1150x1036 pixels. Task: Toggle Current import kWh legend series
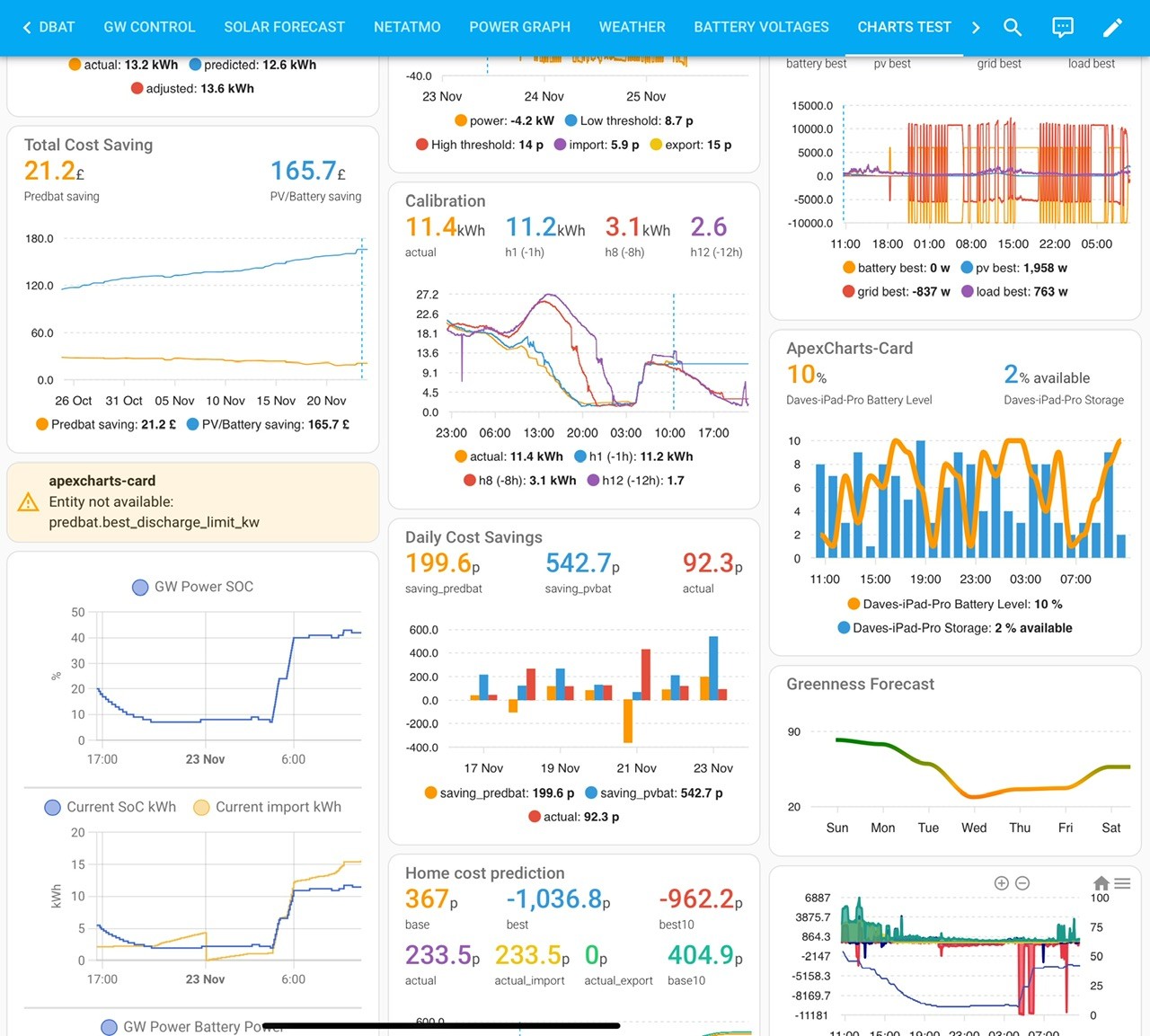(268, 807)
